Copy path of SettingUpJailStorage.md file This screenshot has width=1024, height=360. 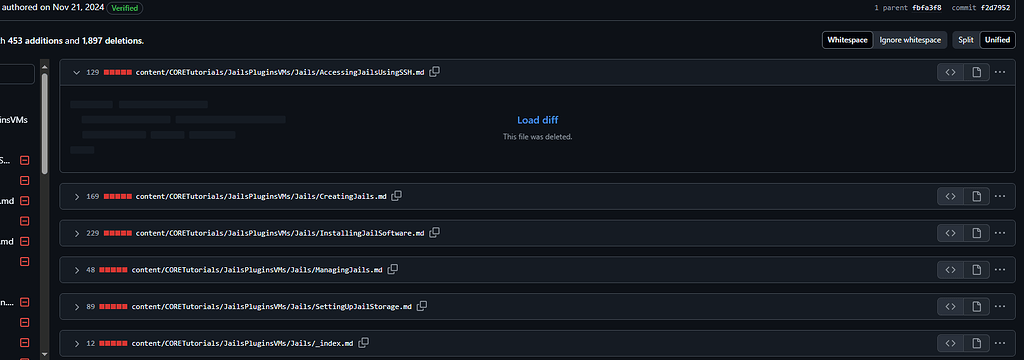point(422,306)
